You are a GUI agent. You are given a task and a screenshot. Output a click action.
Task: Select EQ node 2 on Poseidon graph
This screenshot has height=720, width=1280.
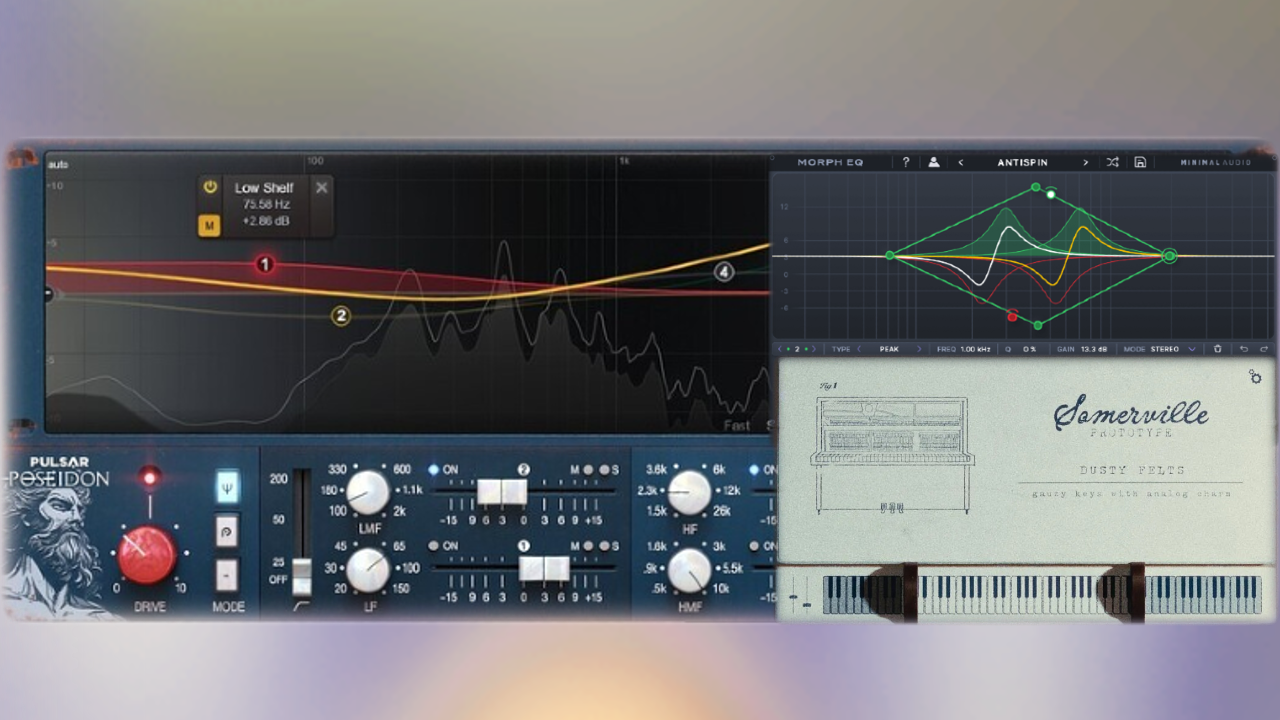pyautogui.click(x=341, y=316)
